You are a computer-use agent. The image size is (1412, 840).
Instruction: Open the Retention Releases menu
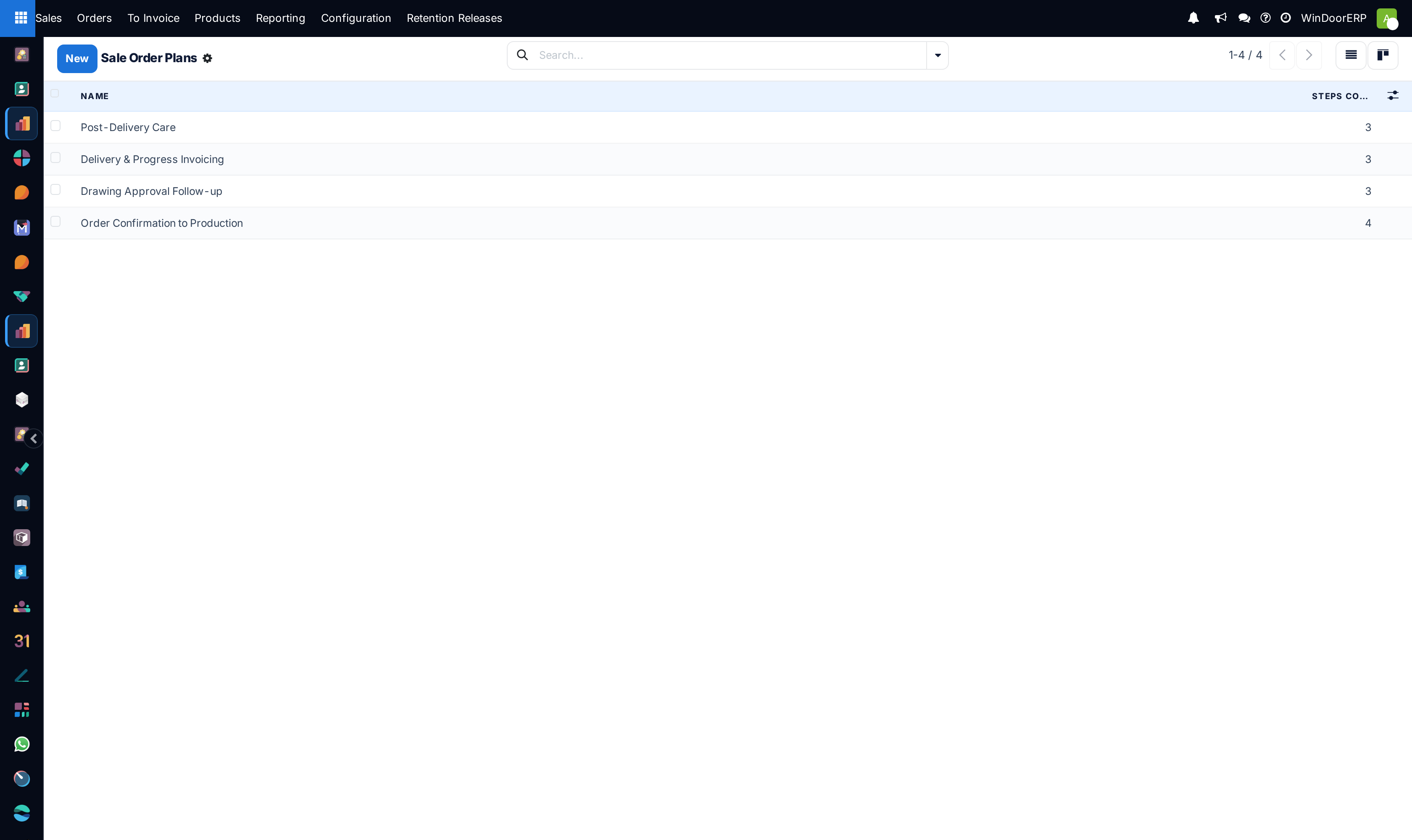tap(454, 18)
